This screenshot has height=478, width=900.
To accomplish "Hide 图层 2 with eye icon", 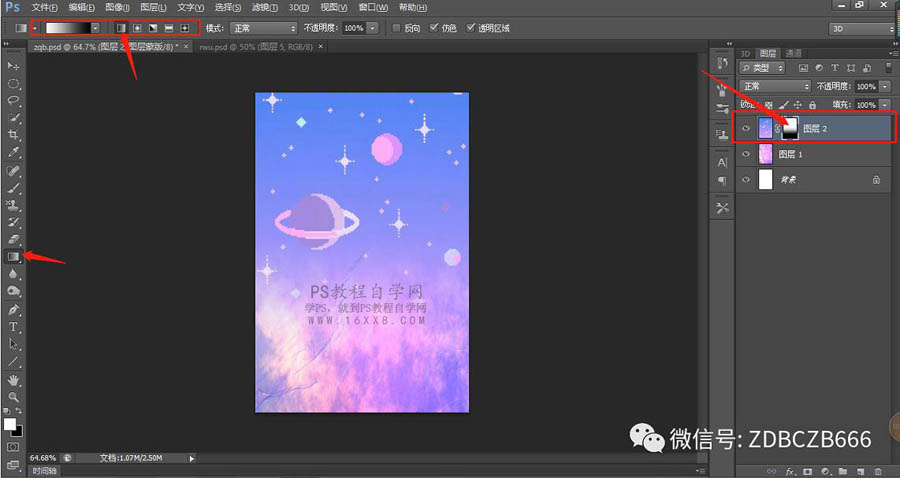I will pyautogui.click(x=746, y=129).
